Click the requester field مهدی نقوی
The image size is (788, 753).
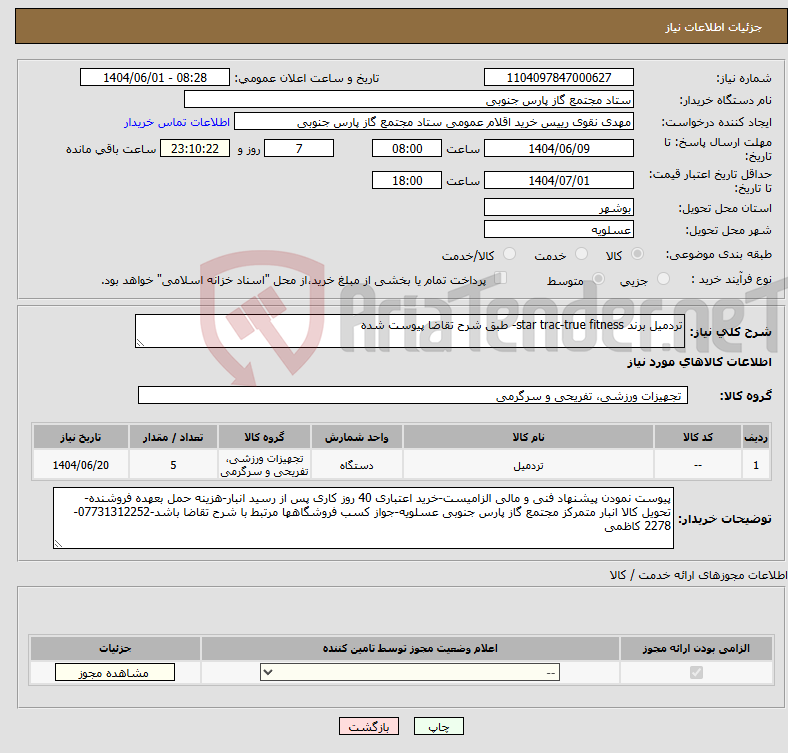click(x=434, y=122)
